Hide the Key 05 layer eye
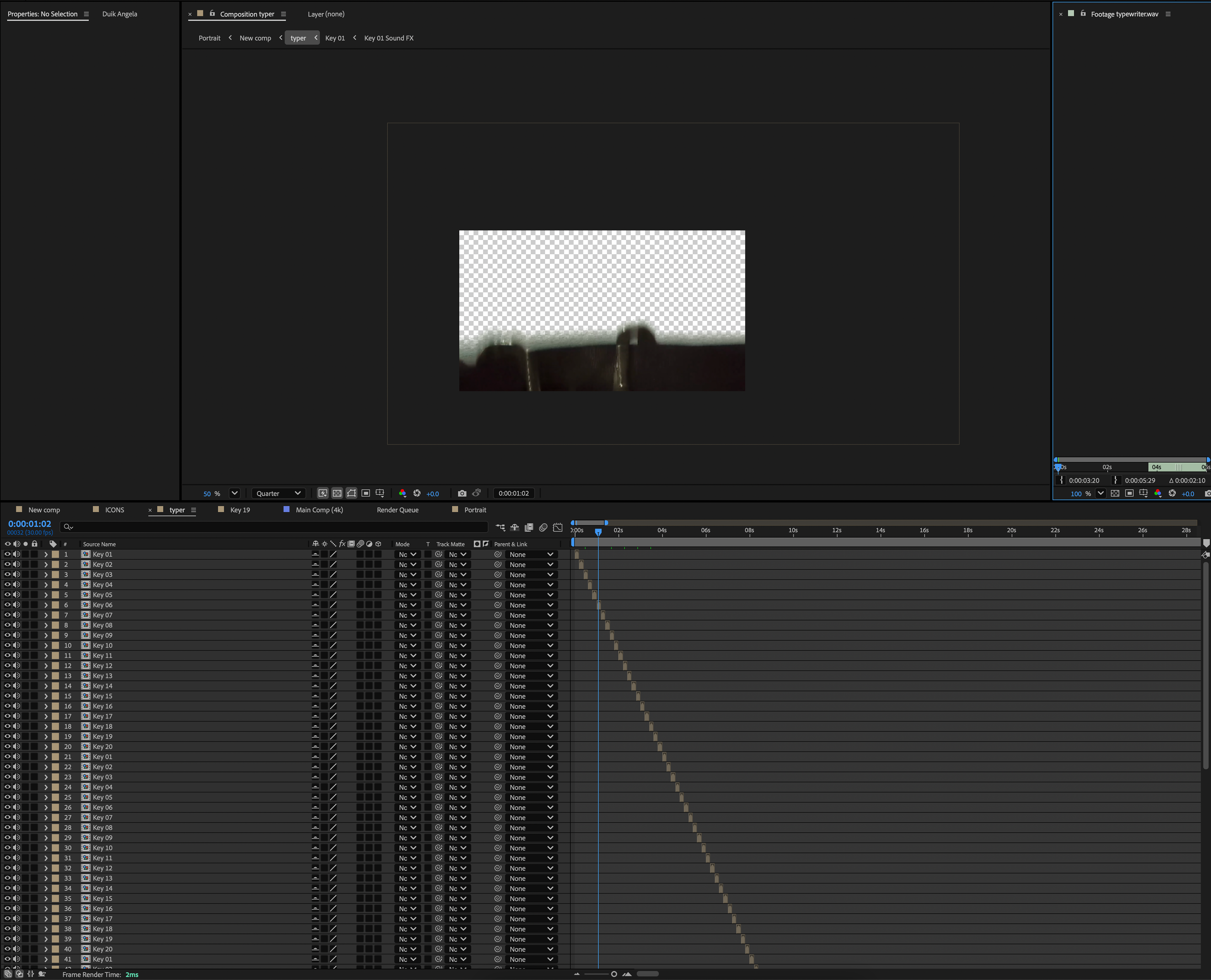Screen dimensions: 1211x980 coord(7,595)
